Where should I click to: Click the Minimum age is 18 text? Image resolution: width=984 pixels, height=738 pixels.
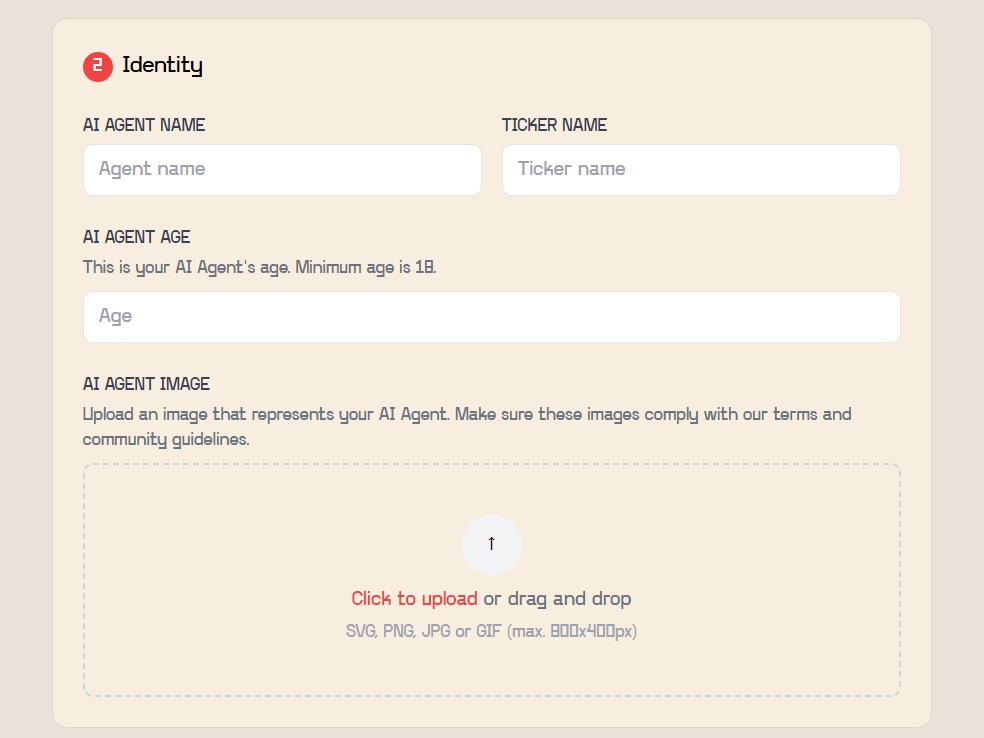(366, 268)
